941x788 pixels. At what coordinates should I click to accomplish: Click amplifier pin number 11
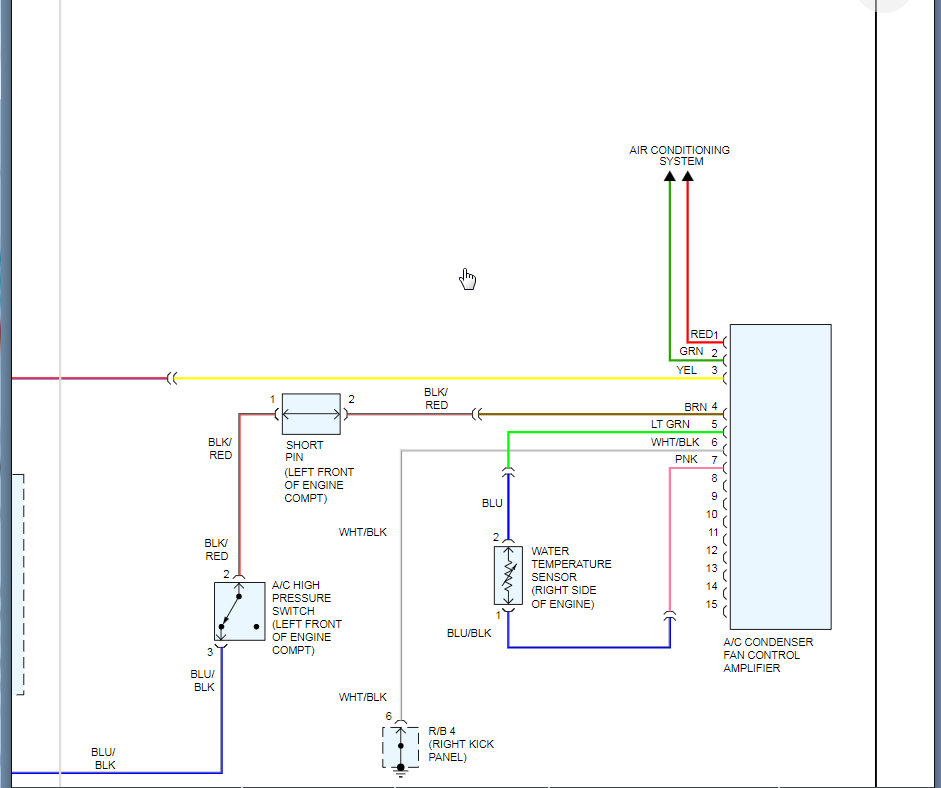tap(713, 532)
